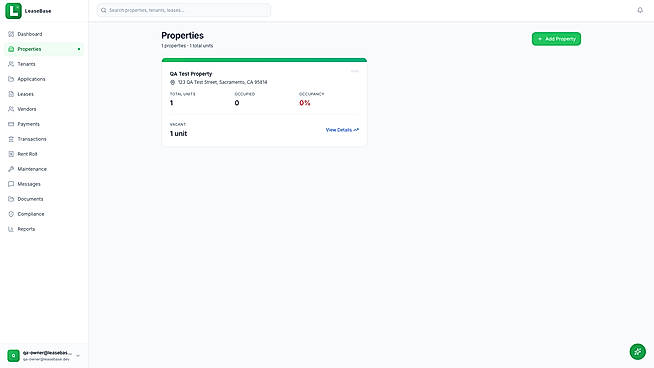Click the LeaseBase logo icon
654x368 pixels.
[13, 11]
